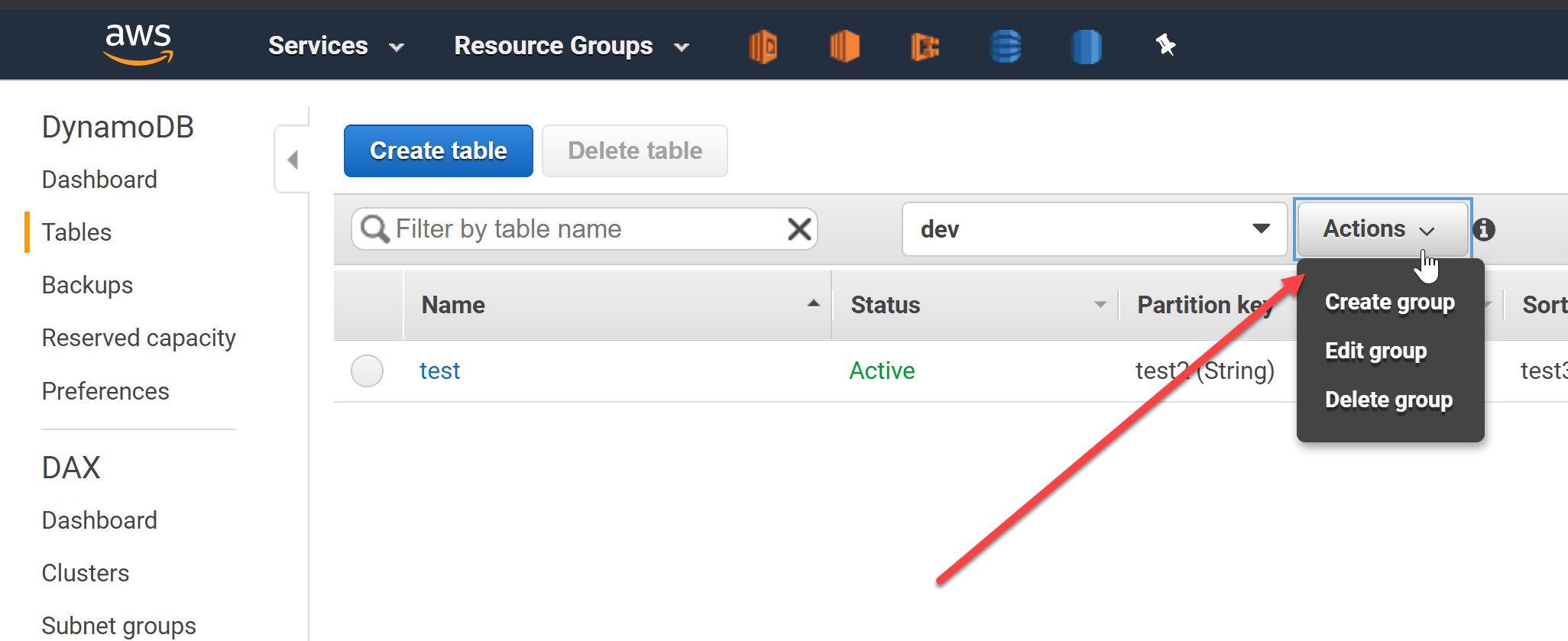Open DAX Clusters page
Screen dimensions: 1568x641
coord(86,573)
